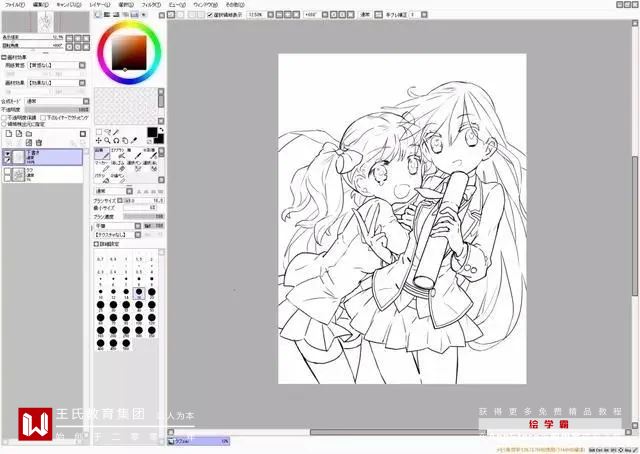This screenshot has height=454, width=640.
Task: Enable selection source (領域検出元に指定) checkbox
Action: coord(4,124)
